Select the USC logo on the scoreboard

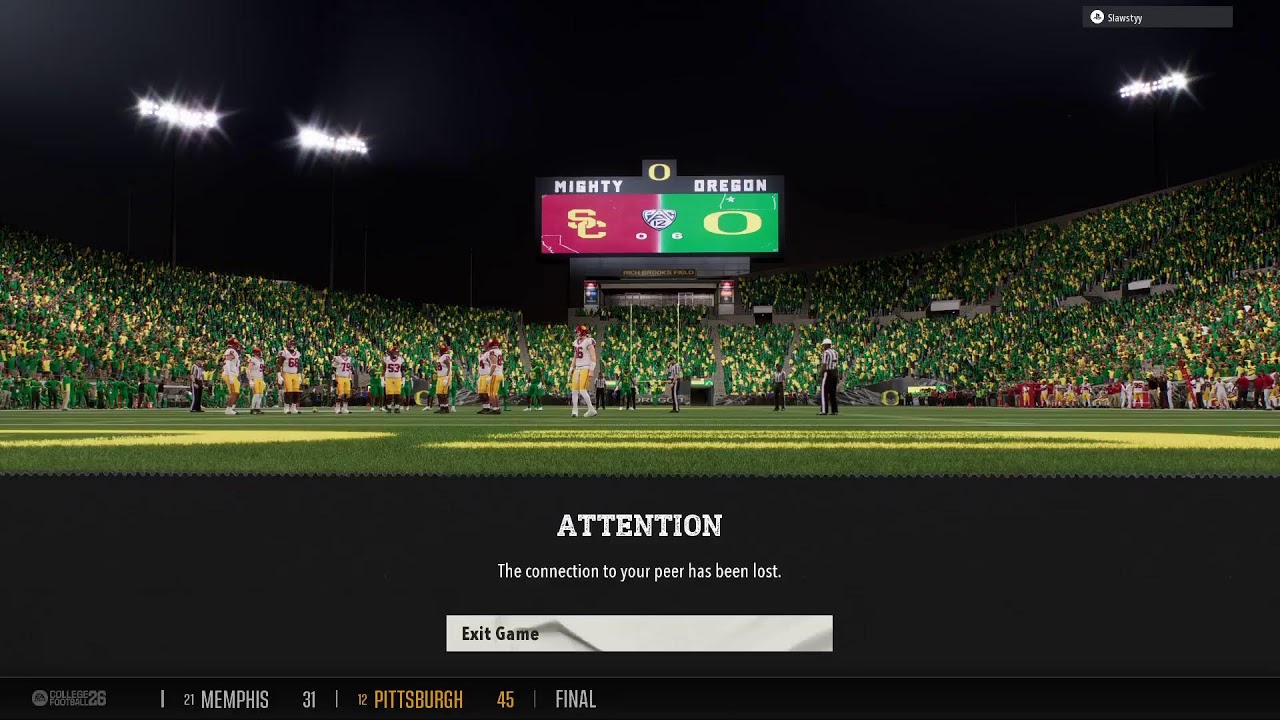(587, 223)
